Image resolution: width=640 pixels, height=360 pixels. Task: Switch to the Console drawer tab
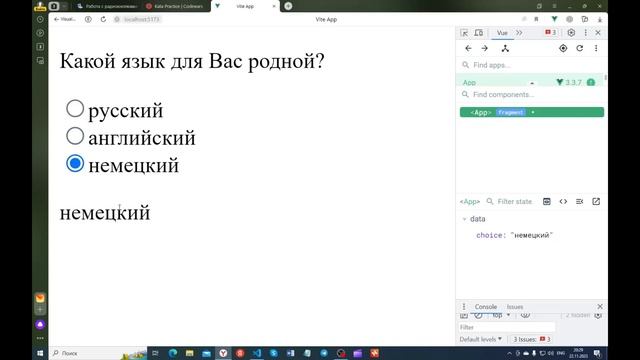(x=486, y=307)
